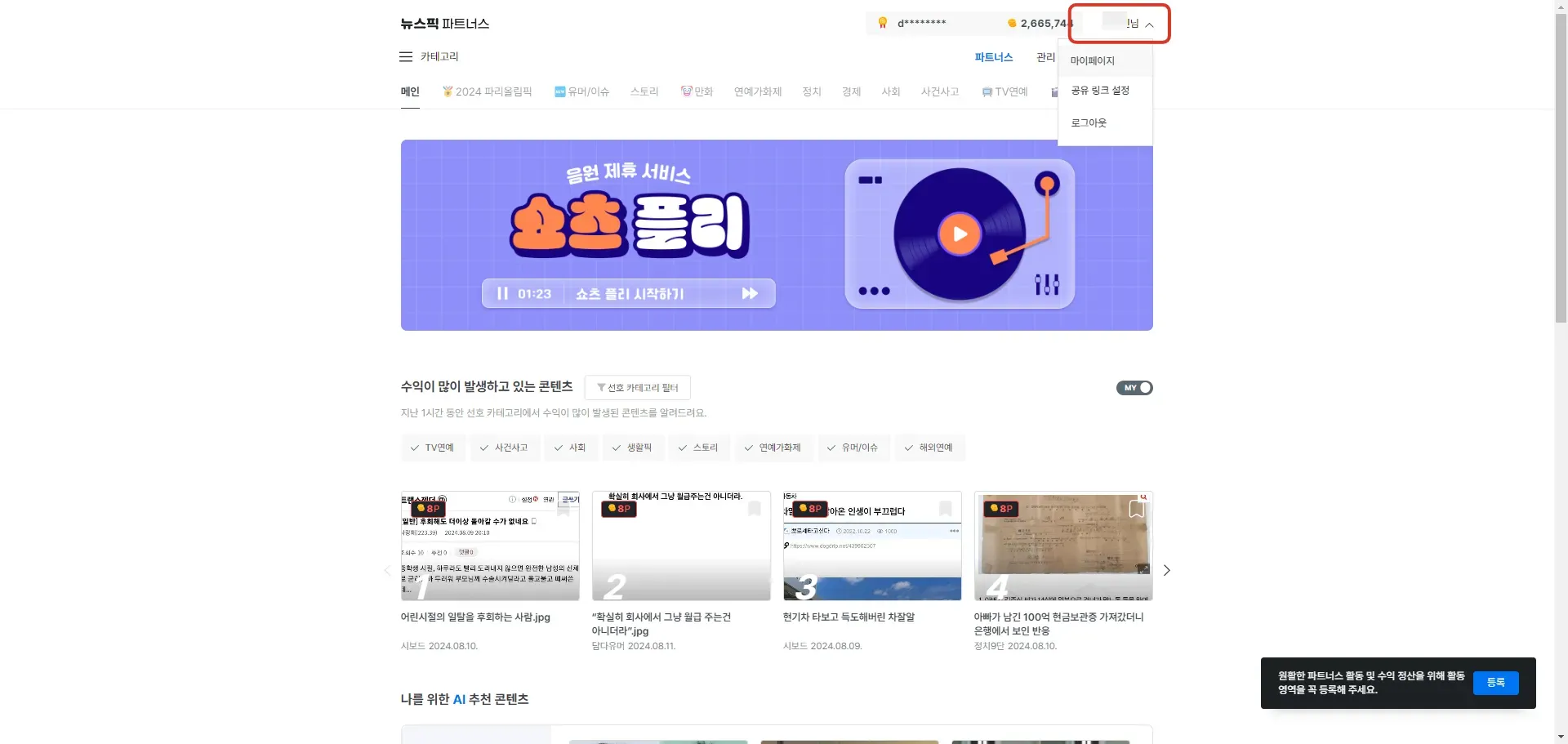The width and height of the screenshot is (1568, 744).
Task: Open the 카테고리 hamburger menu icon
Action: (406, 56)
